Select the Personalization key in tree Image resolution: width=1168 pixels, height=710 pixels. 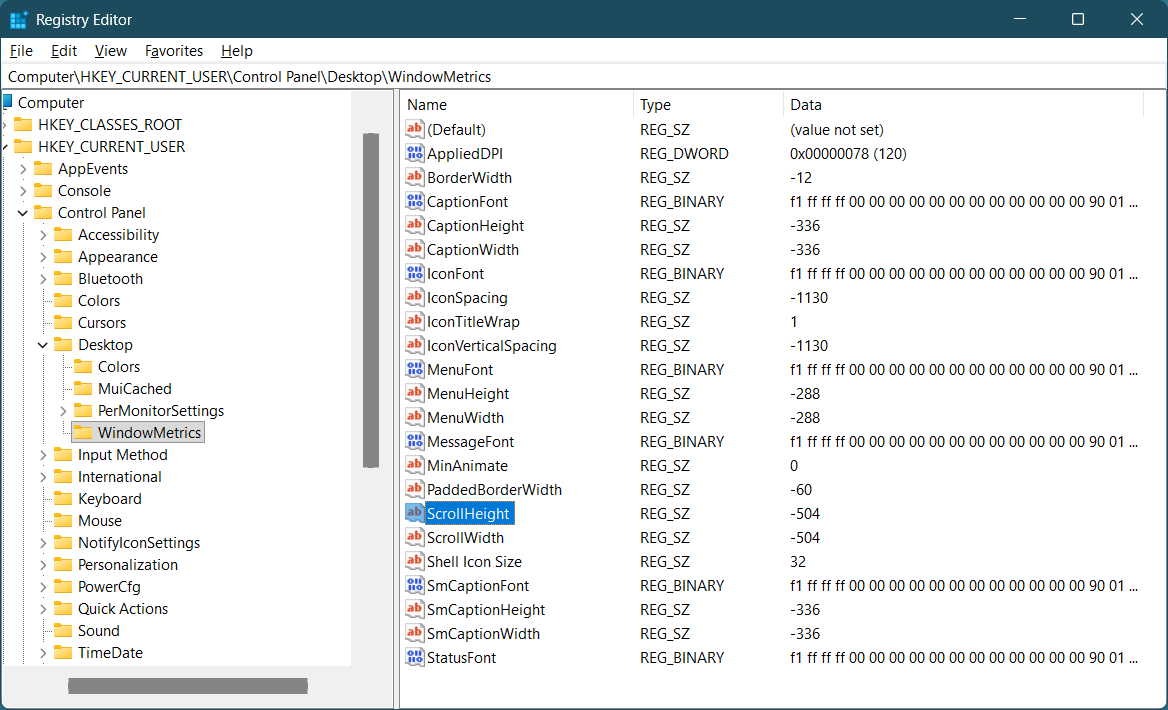128,565
